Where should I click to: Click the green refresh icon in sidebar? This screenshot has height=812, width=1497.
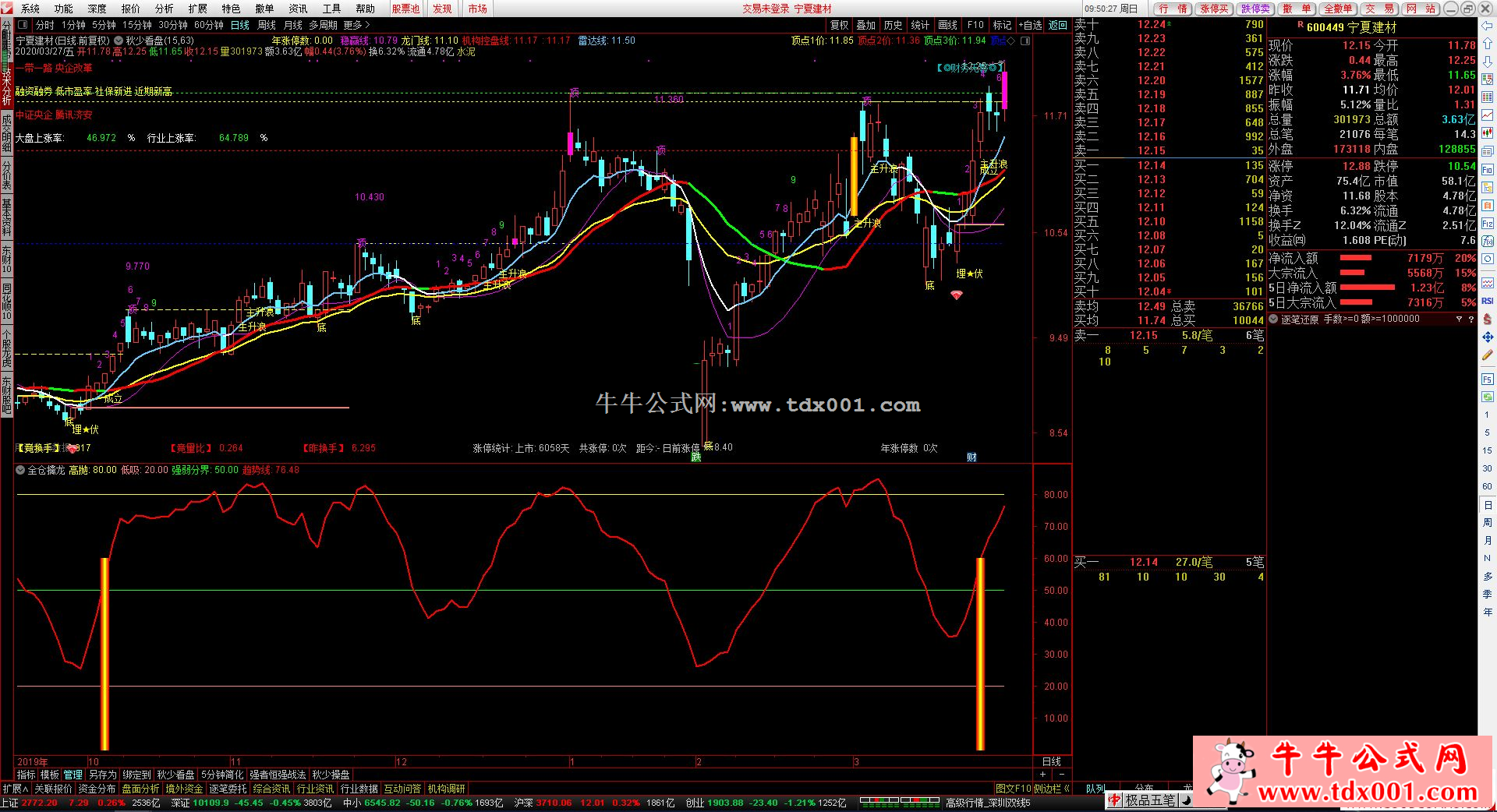1487,397
